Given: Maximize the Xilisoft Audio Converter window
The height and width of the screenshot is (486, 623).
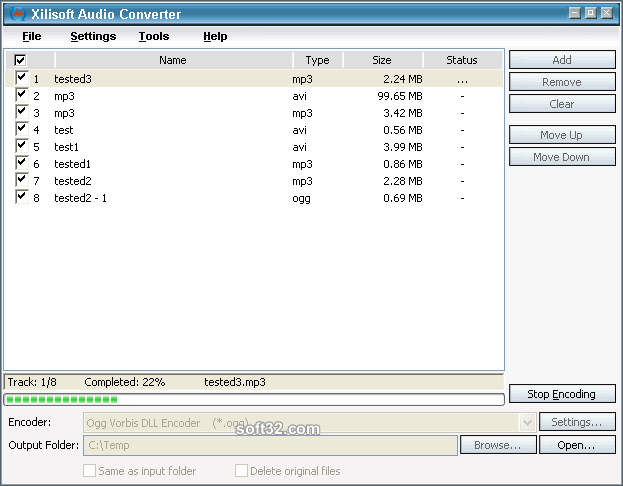Looking at the screenshot, I should [x=590, y=13].
